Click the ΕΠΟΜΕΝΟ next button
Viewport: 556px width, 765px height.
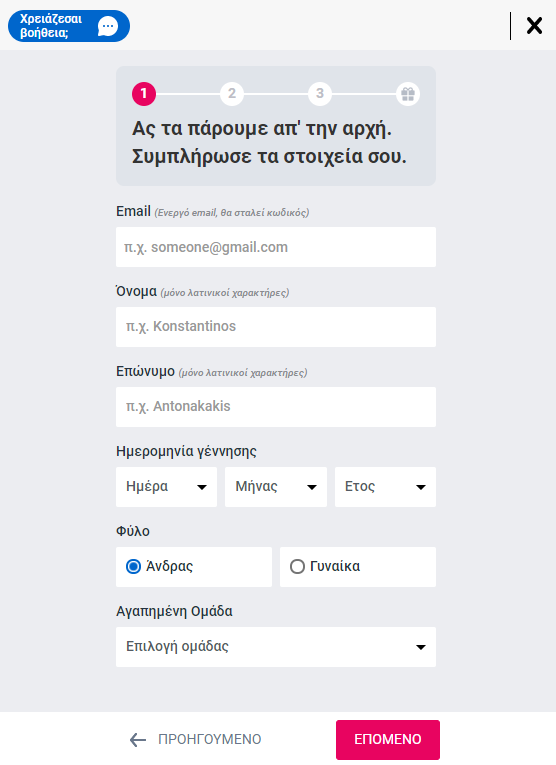click(x=388, y=740)
